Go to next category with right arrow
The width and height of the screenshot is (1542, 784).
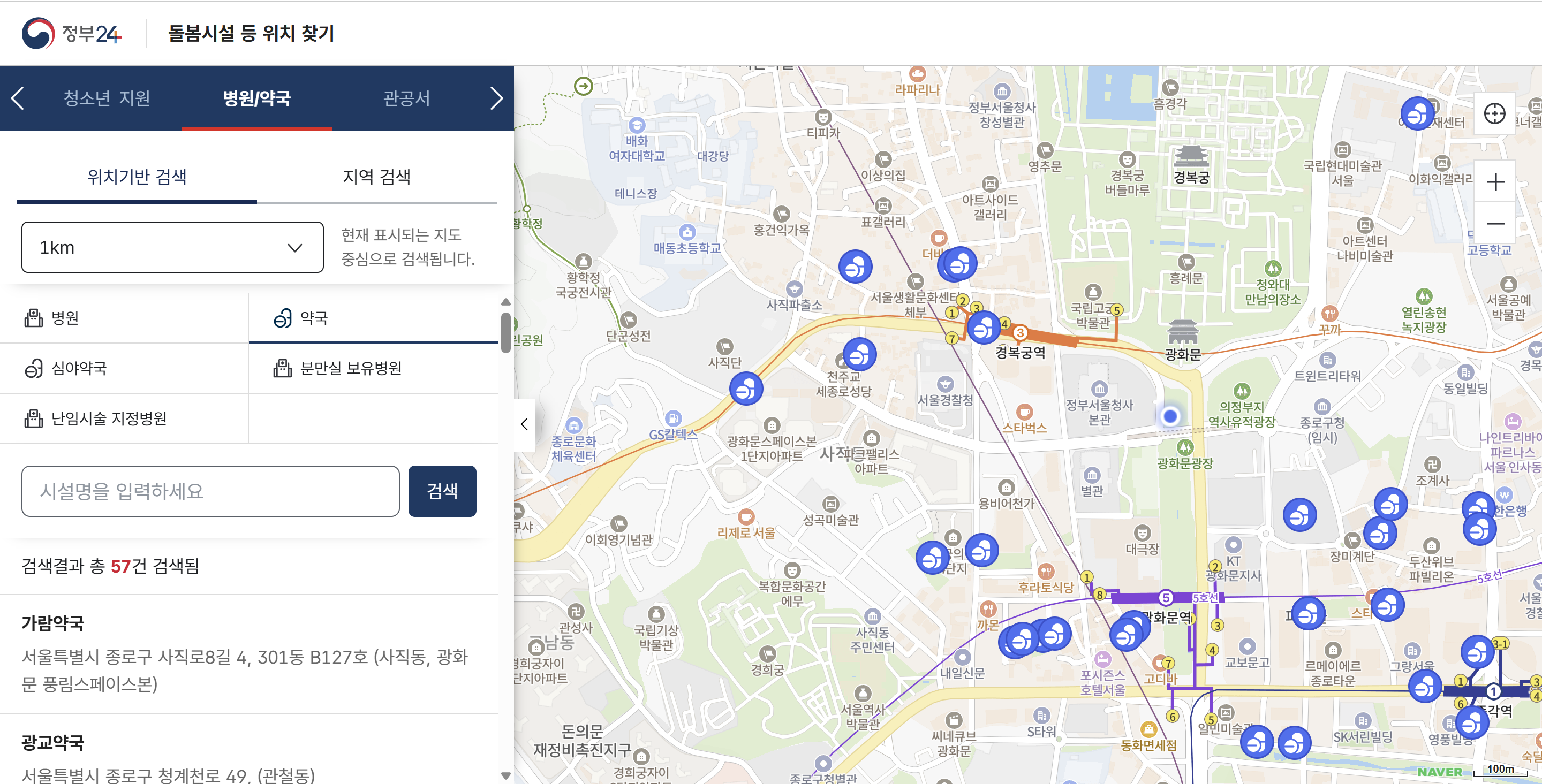click(496, 98)
